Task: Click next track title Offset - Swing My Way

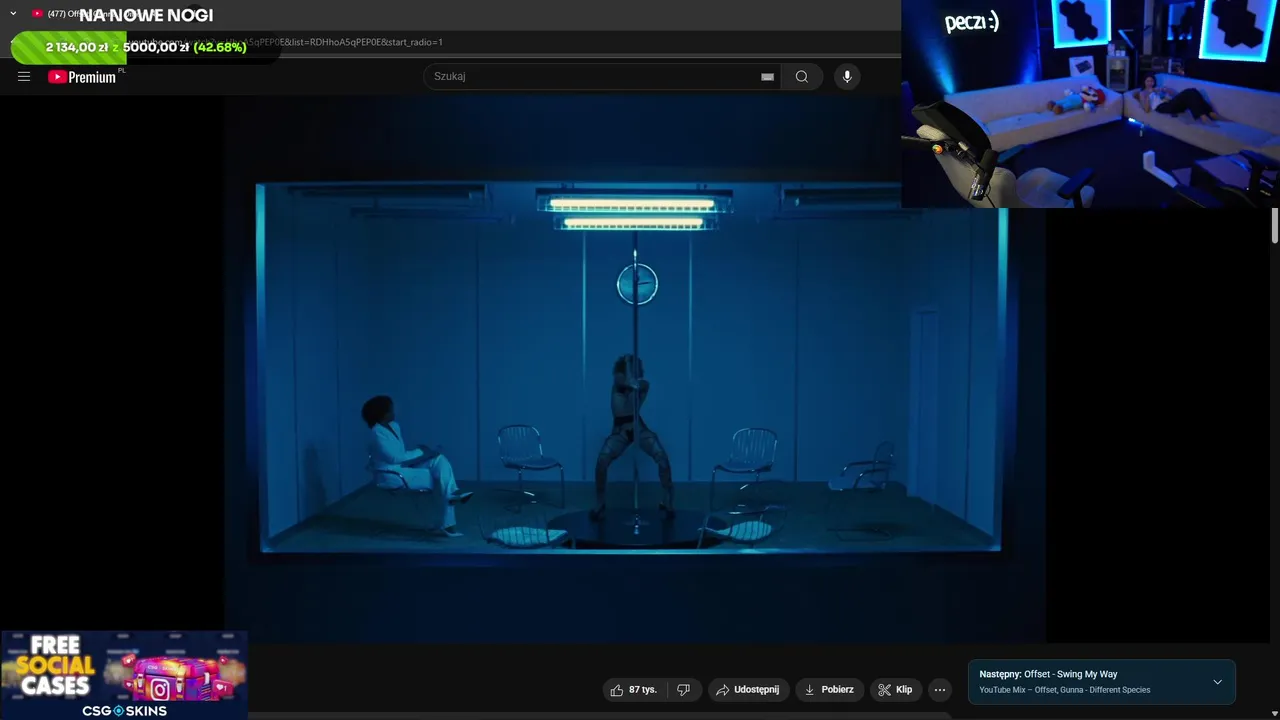Action: pos(1070,674)
